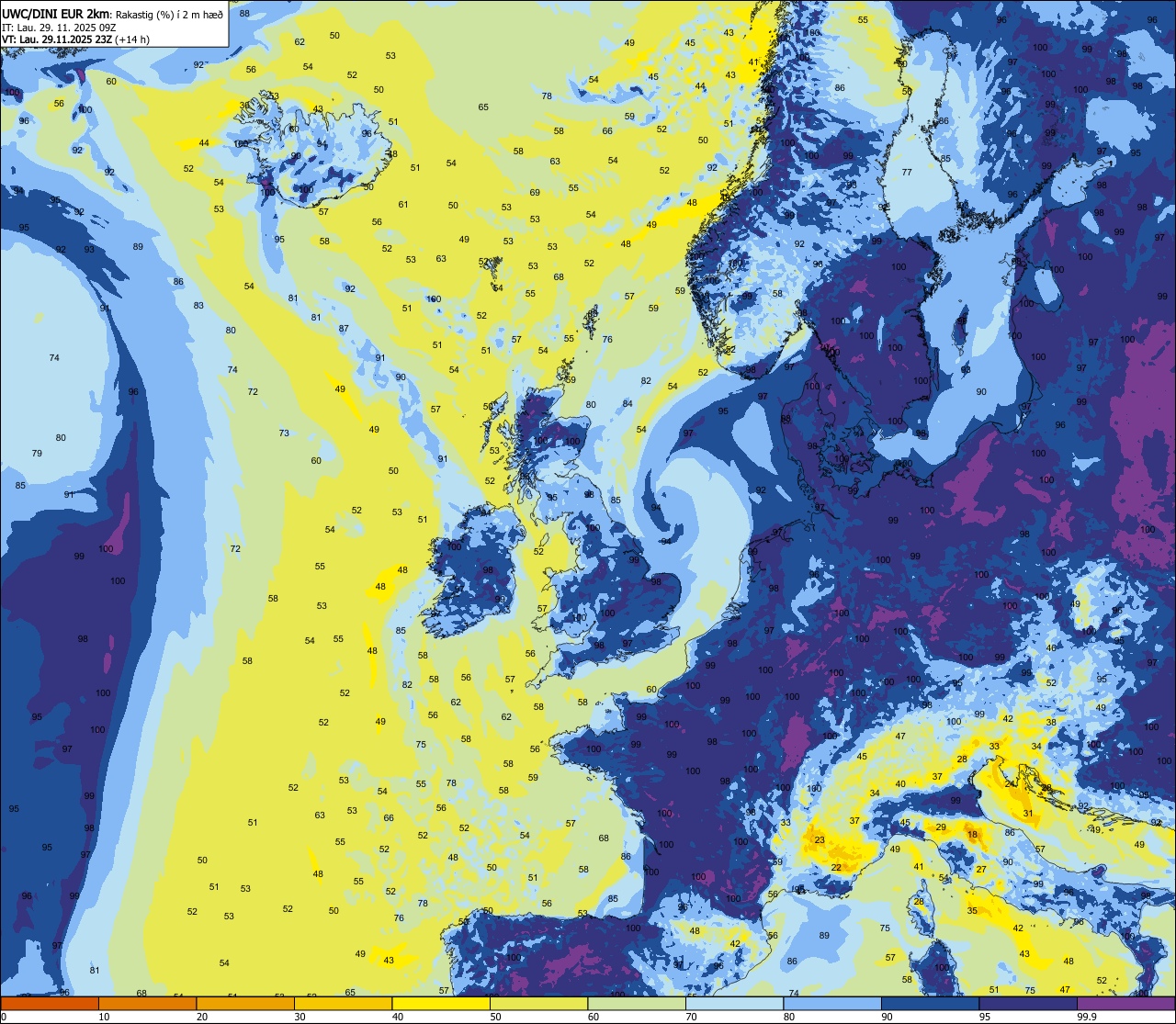The width and height of the screenshot is (1176, 1024).
Task: Click the 'Rakastig (%) í 2 m hæð' label
Action: click(x=170, y=13)
